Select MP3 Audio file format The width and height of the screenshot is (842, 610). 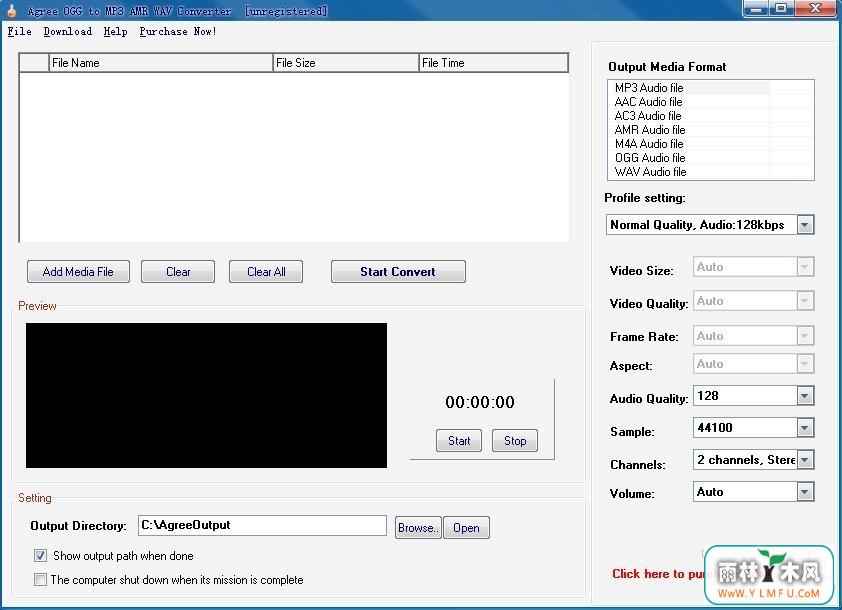(x=649, y=88)
